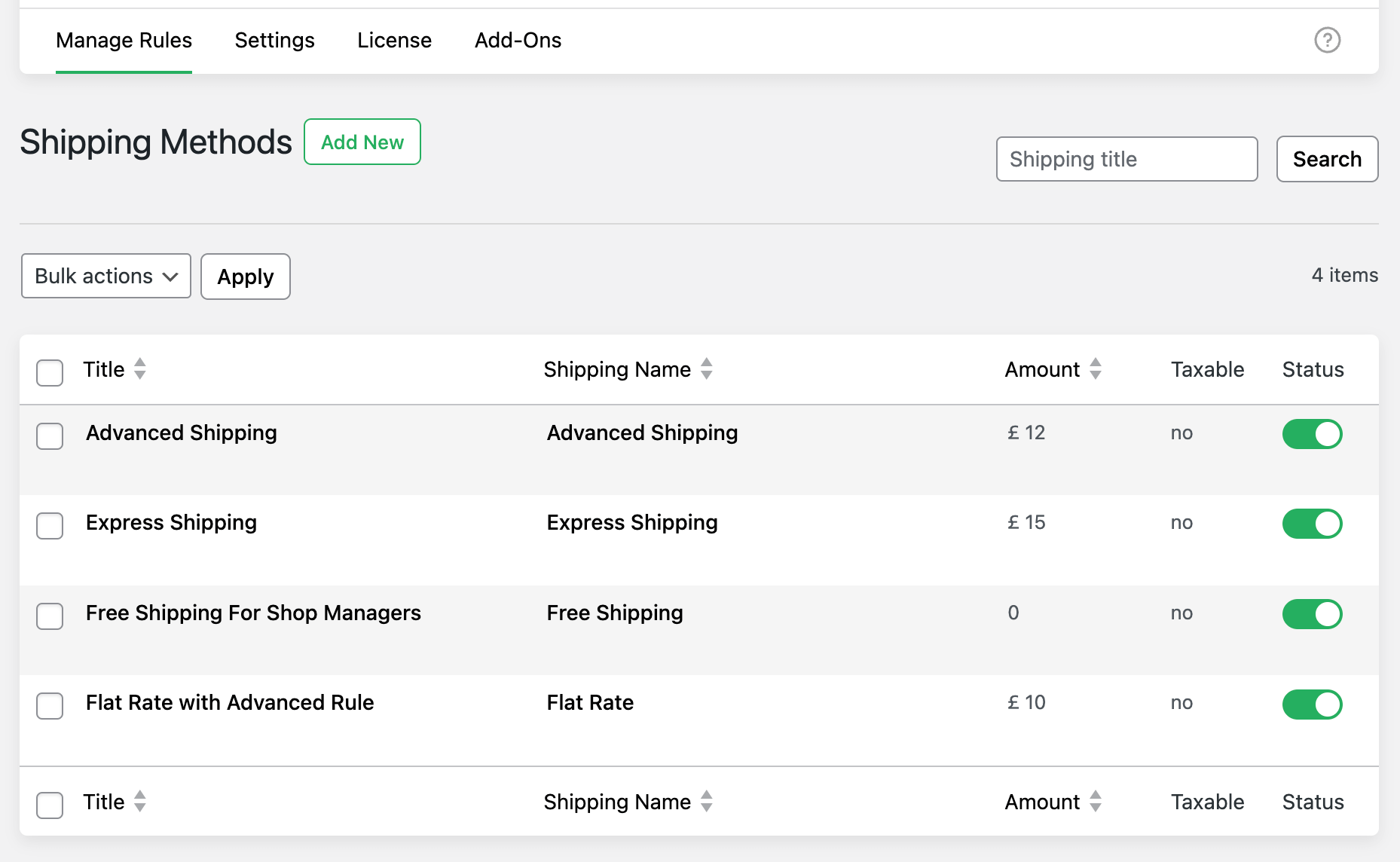Disable Free Shipping For Shop Managers toggle
The image size is (1400, 862).
(1312, 614)
